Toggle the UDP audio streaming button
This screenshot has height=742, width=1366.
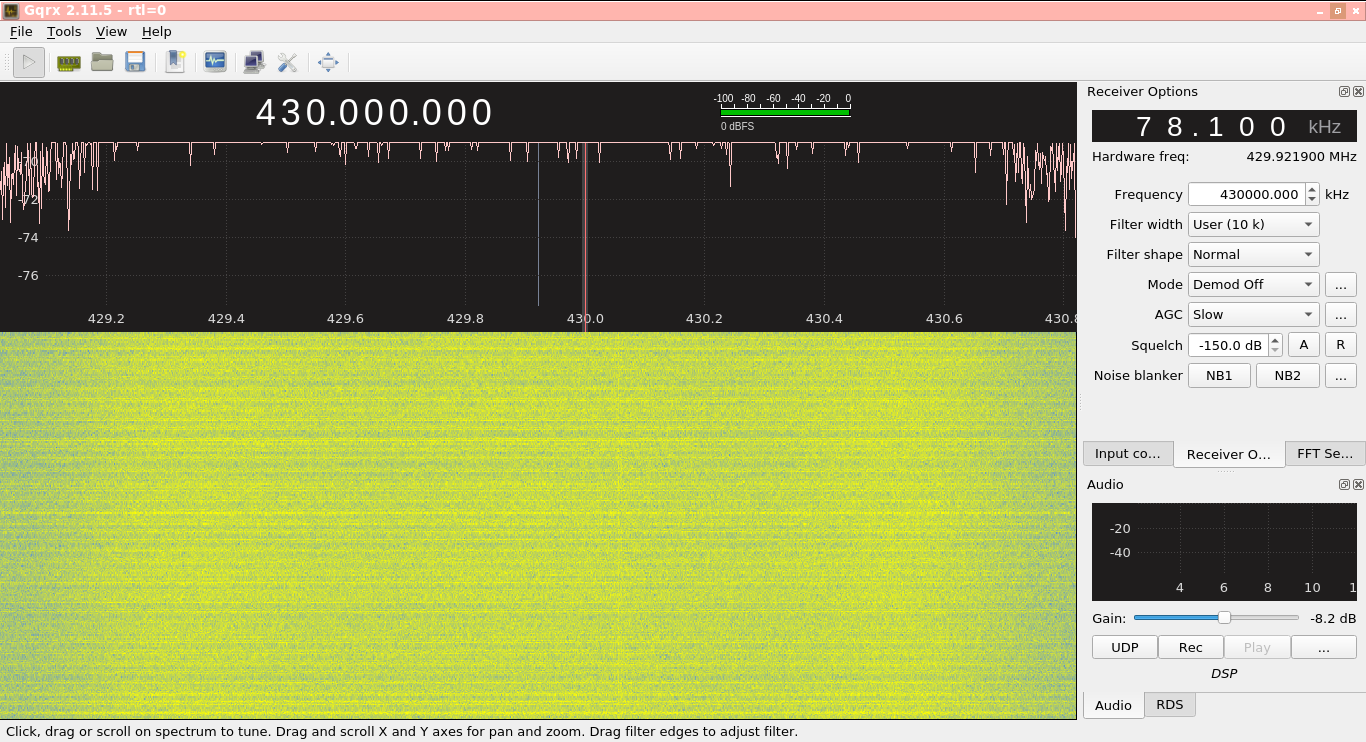click(1125, 647)
